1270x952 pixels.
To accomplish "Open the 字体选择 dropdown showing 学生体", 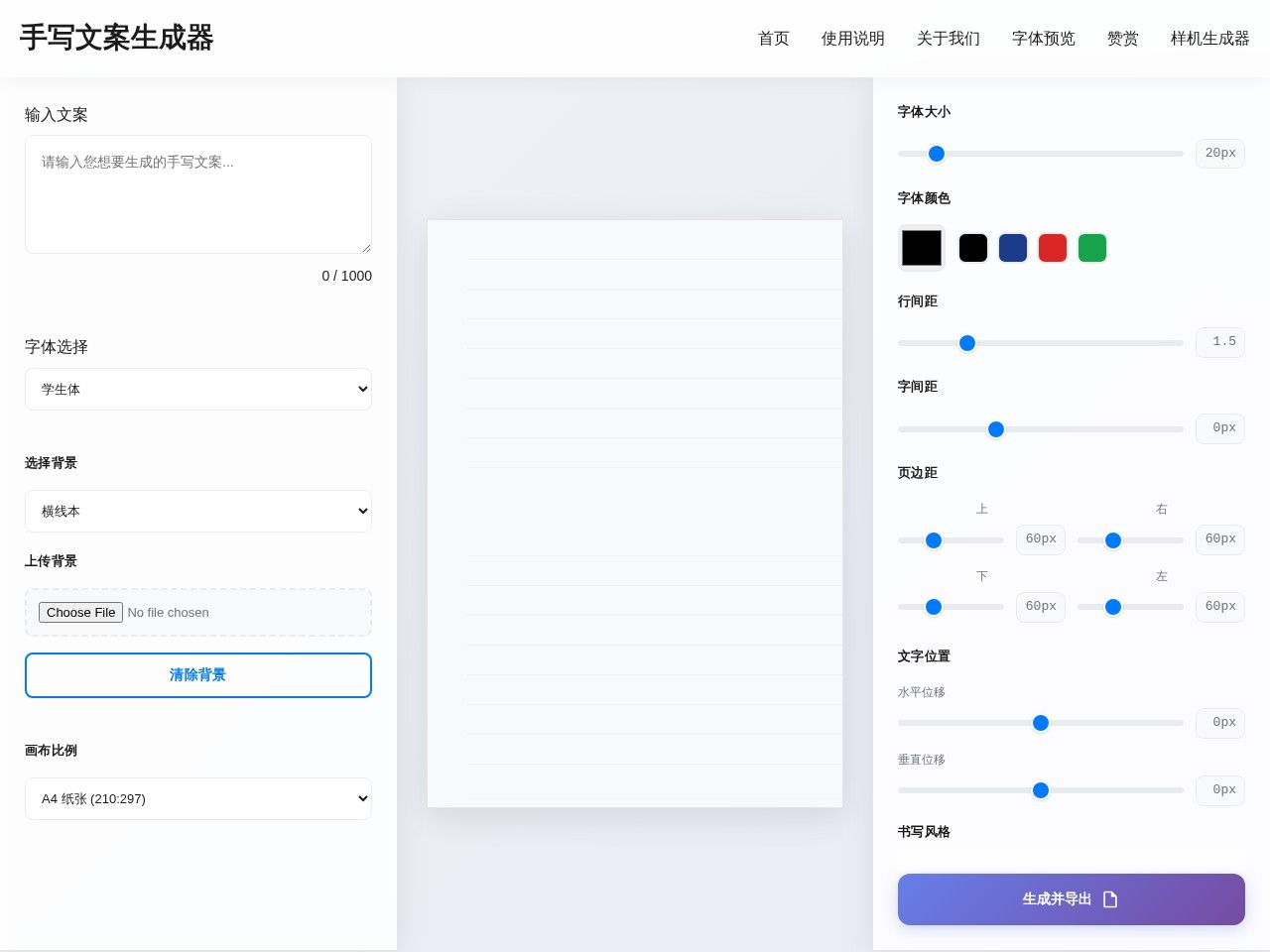I will click(198, 389).
